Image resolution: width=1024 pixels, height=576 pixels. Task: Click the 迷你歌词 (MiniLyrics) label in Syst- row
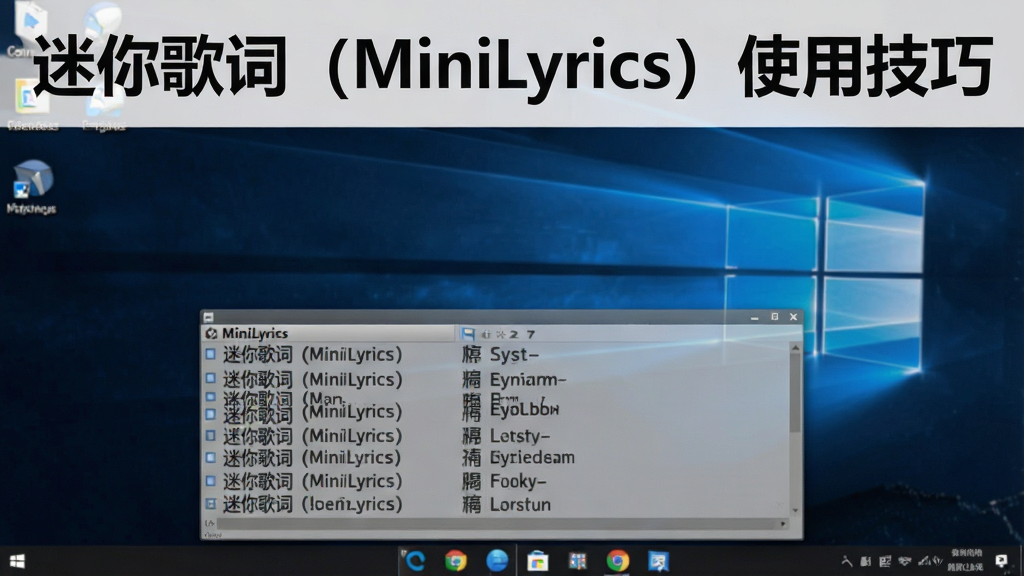pos(313,355)
